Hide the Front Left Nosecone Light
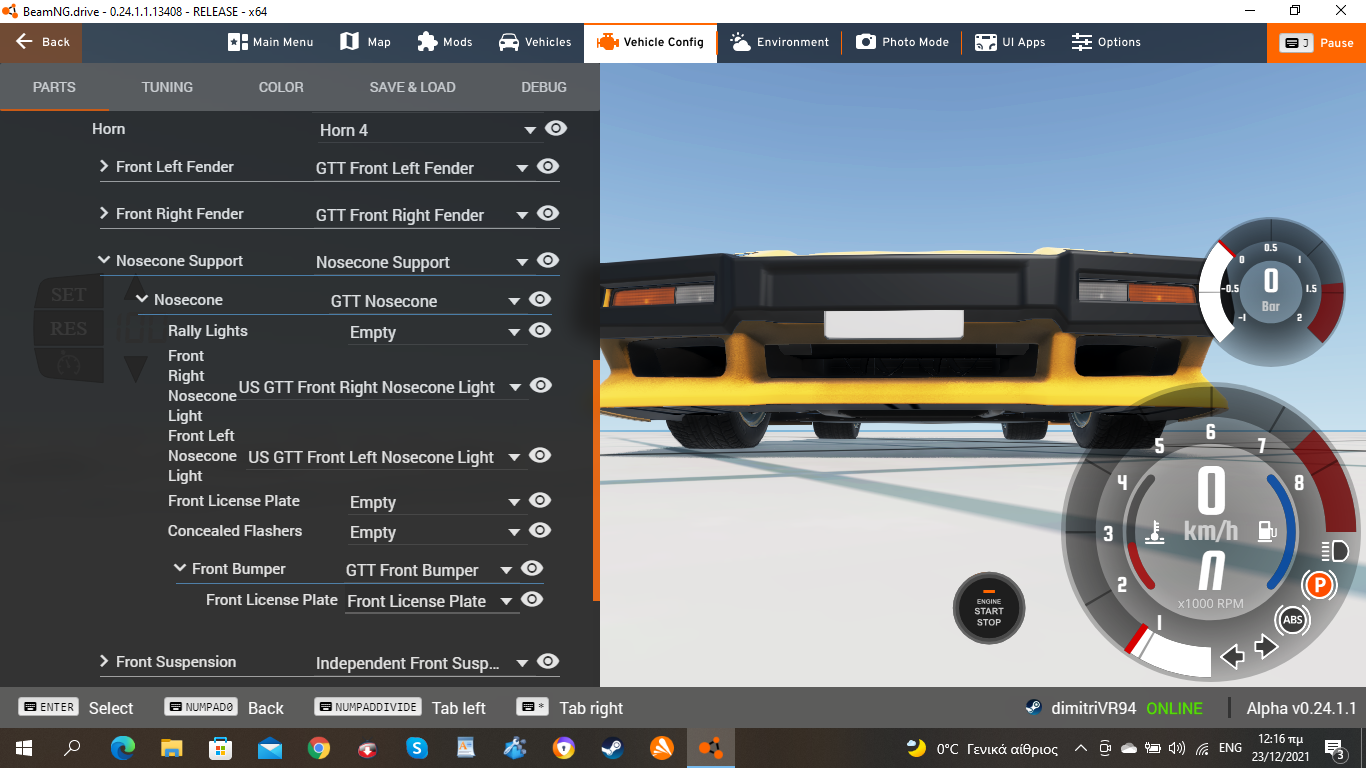 [x=540, y=456]
